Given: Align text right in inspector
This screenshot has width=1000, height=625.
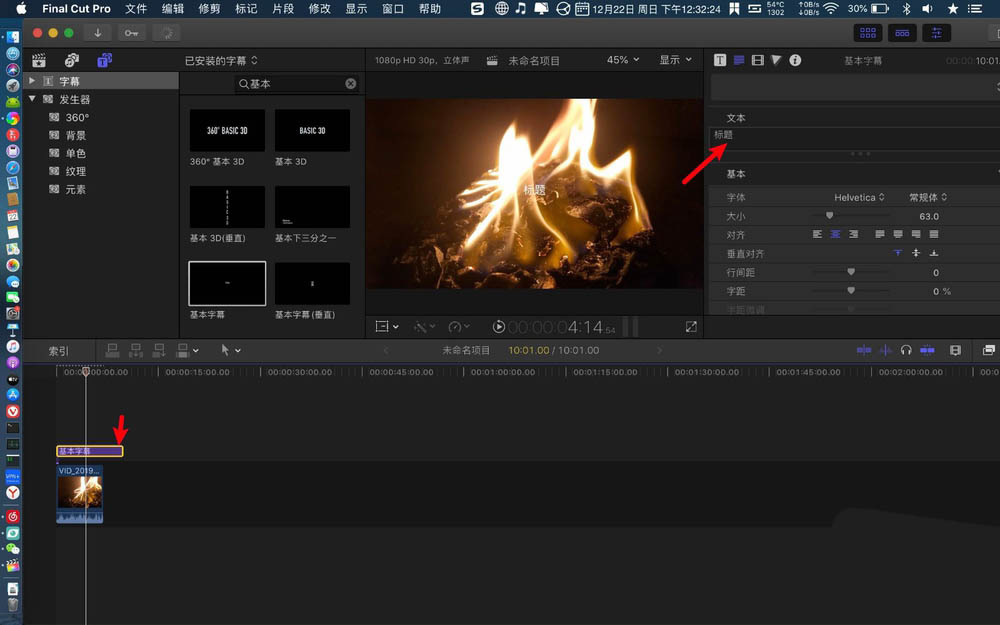Looking at the screenshot, I should click(x=853, y=234).
